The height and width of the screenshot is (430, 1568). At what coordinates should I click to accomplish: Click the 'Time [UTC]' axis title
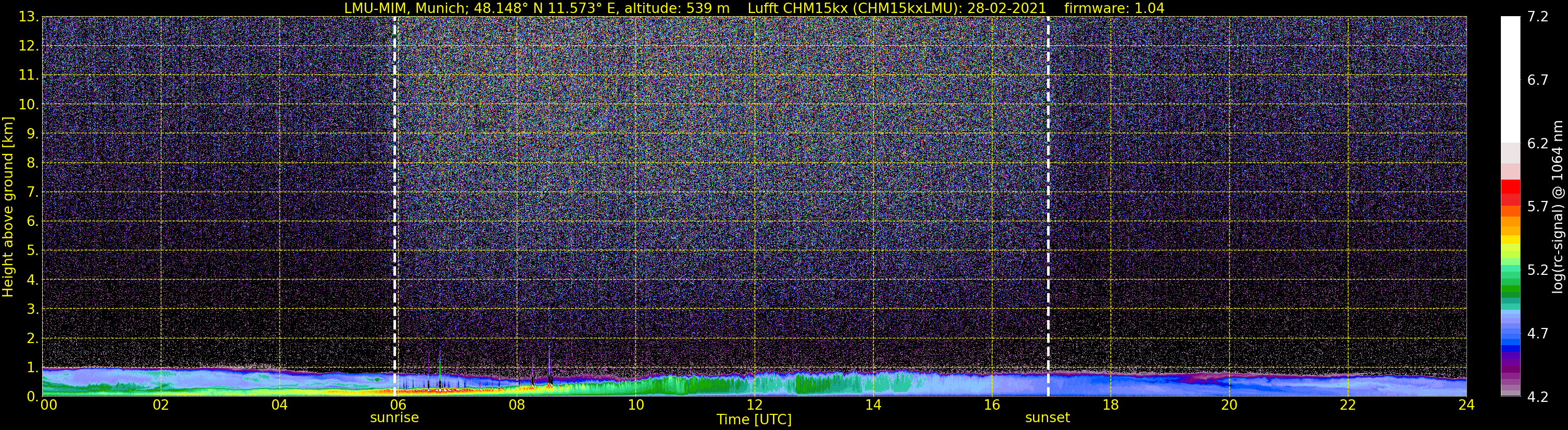(754, 420)
